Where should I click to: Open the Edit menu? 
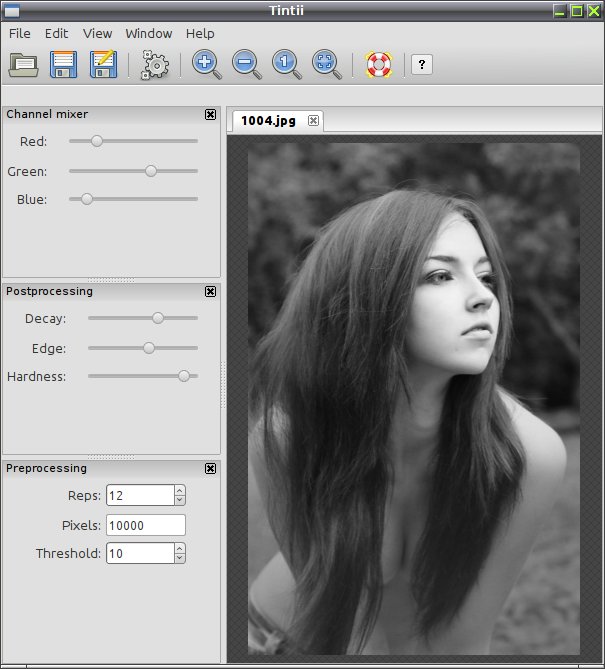[56, 34]
